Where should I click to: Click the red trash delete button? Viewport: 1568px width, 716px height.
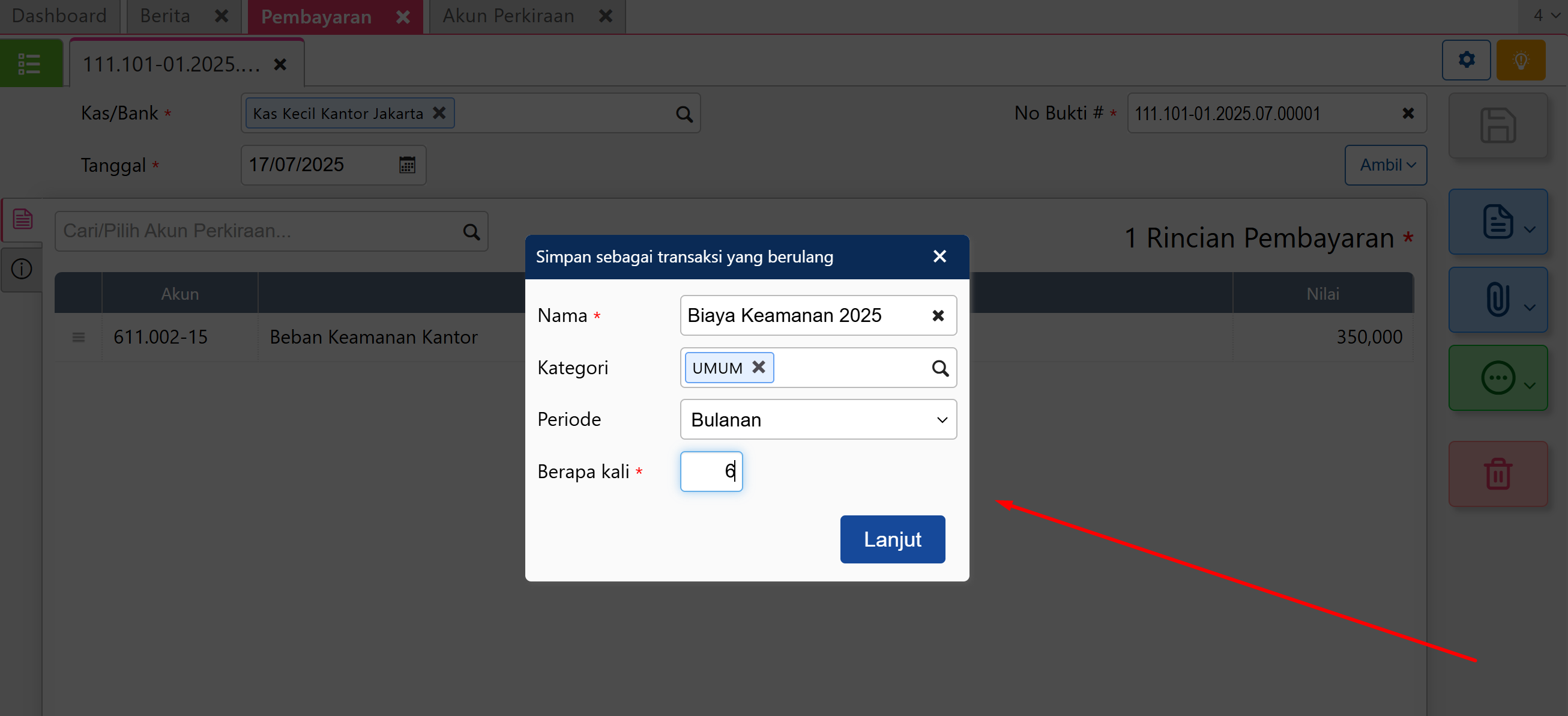1497,474
